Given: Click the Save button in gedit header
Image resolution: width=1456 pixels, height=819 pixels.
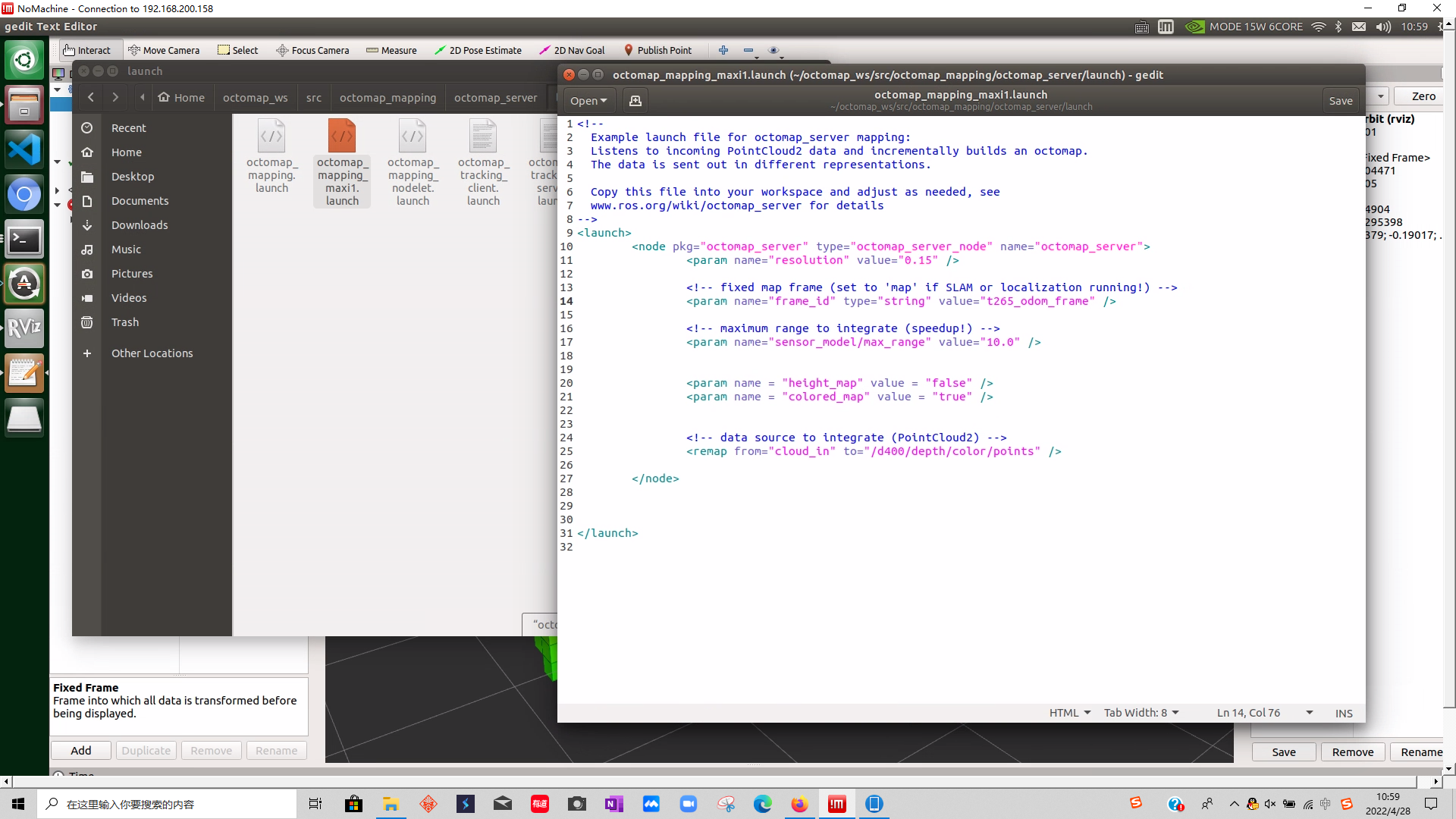Looking at the screenshot, I should point(1340,100).
